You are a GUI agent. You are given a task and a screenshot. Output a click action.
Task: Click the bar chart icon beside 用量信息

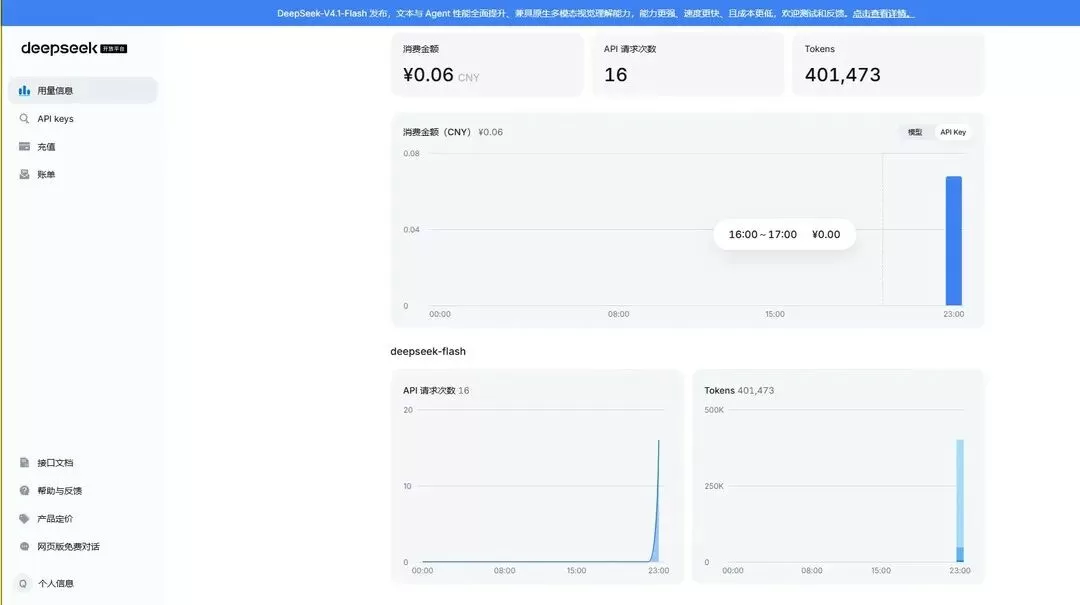click(x=24, y=90)
